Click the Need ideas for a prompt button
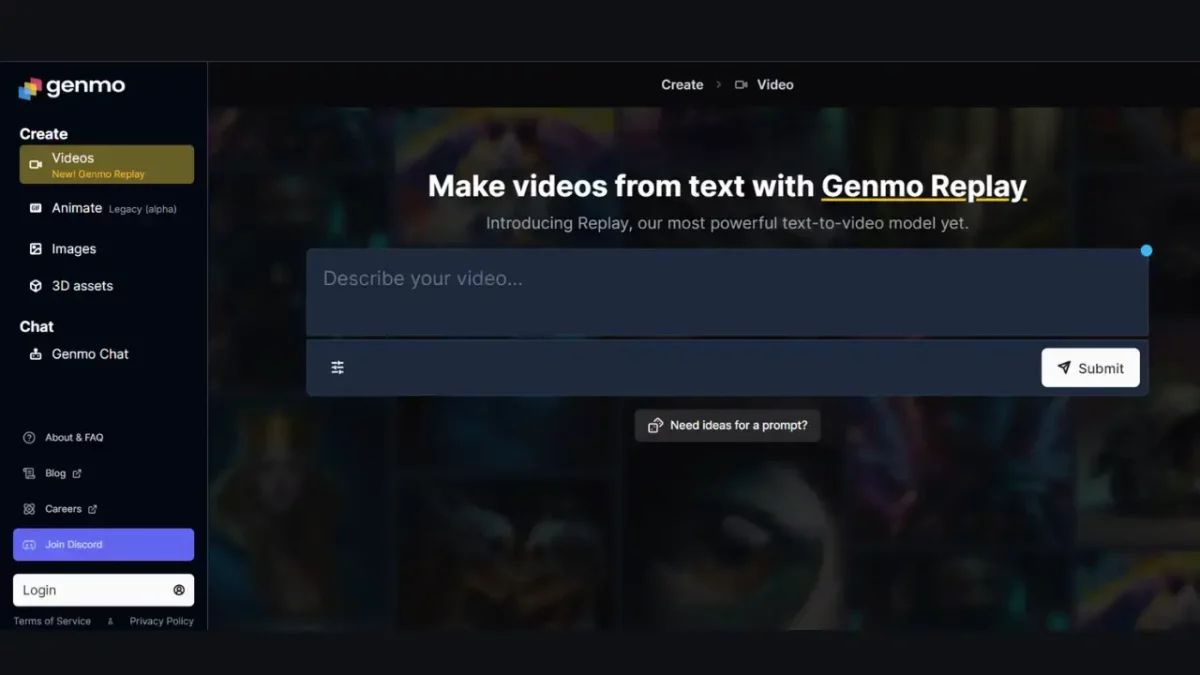This screenshot has height=675, width=1200. [x=727, y=425]
